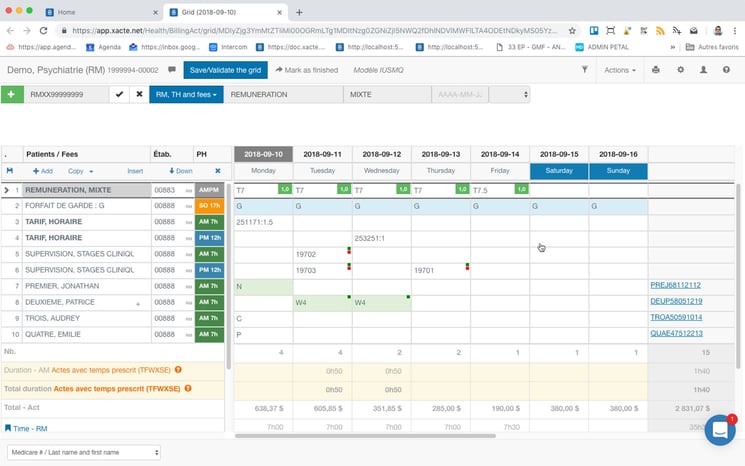
Task: Confirm with the checkmark icon
Action: pos(119,95)
